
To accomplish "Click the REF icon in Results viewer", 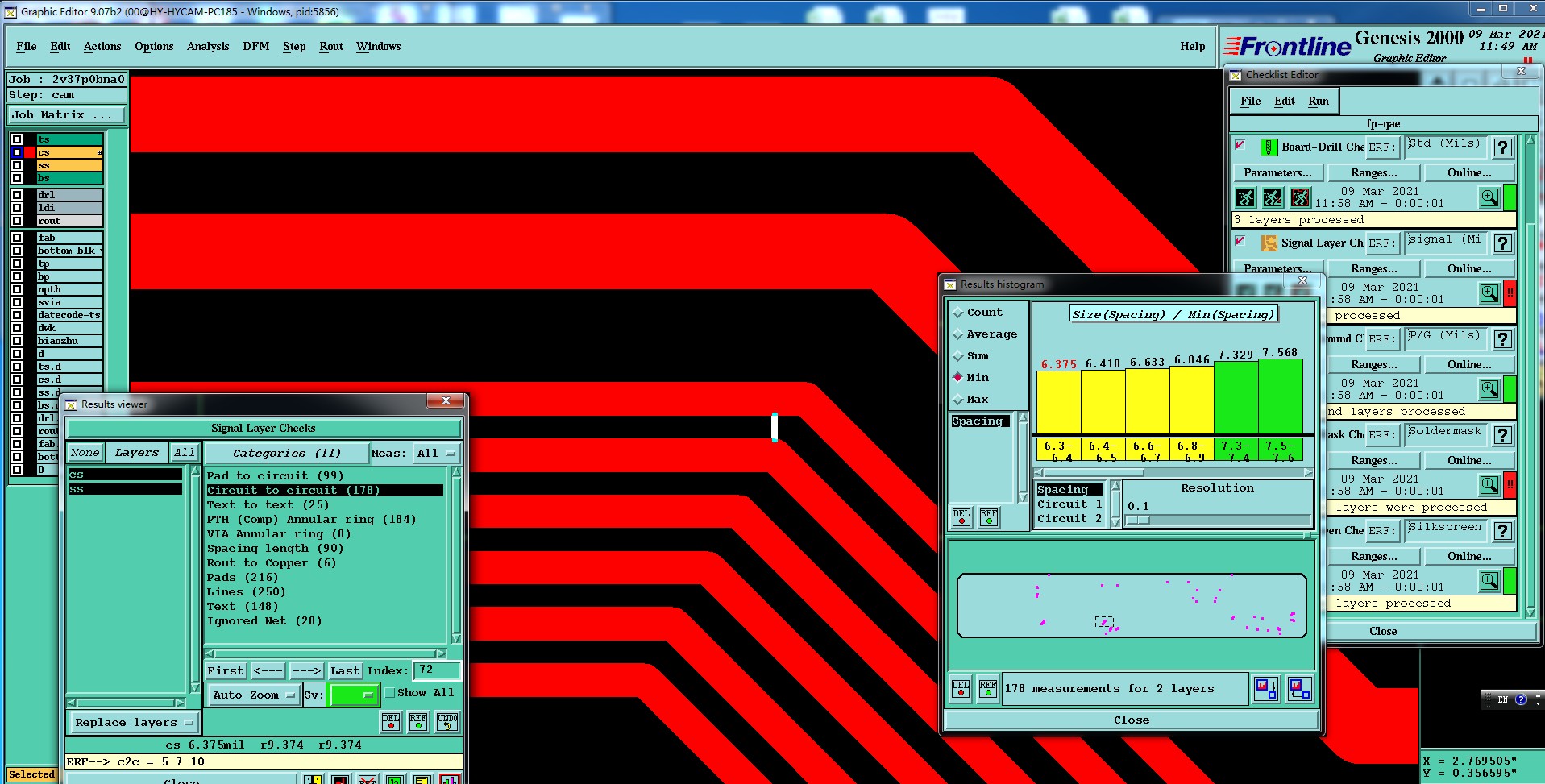I will [418, 721].
